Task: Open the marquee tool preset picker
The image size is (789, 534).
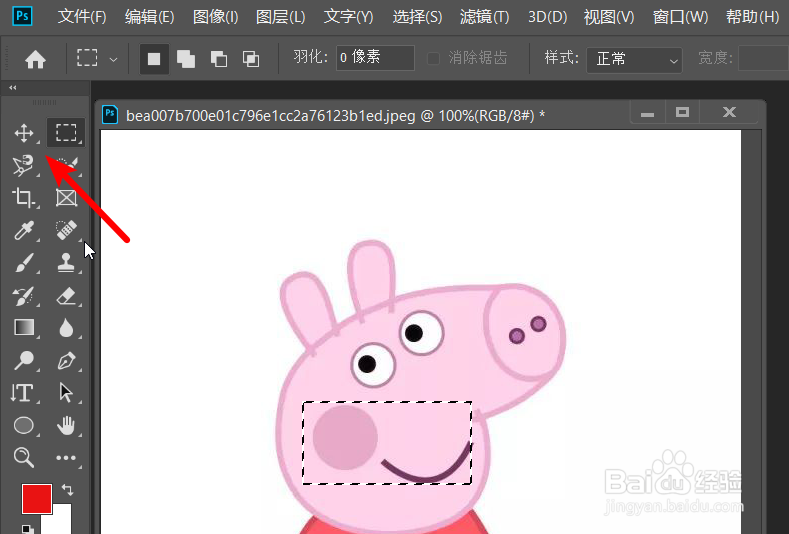Action: pos(114,59)
